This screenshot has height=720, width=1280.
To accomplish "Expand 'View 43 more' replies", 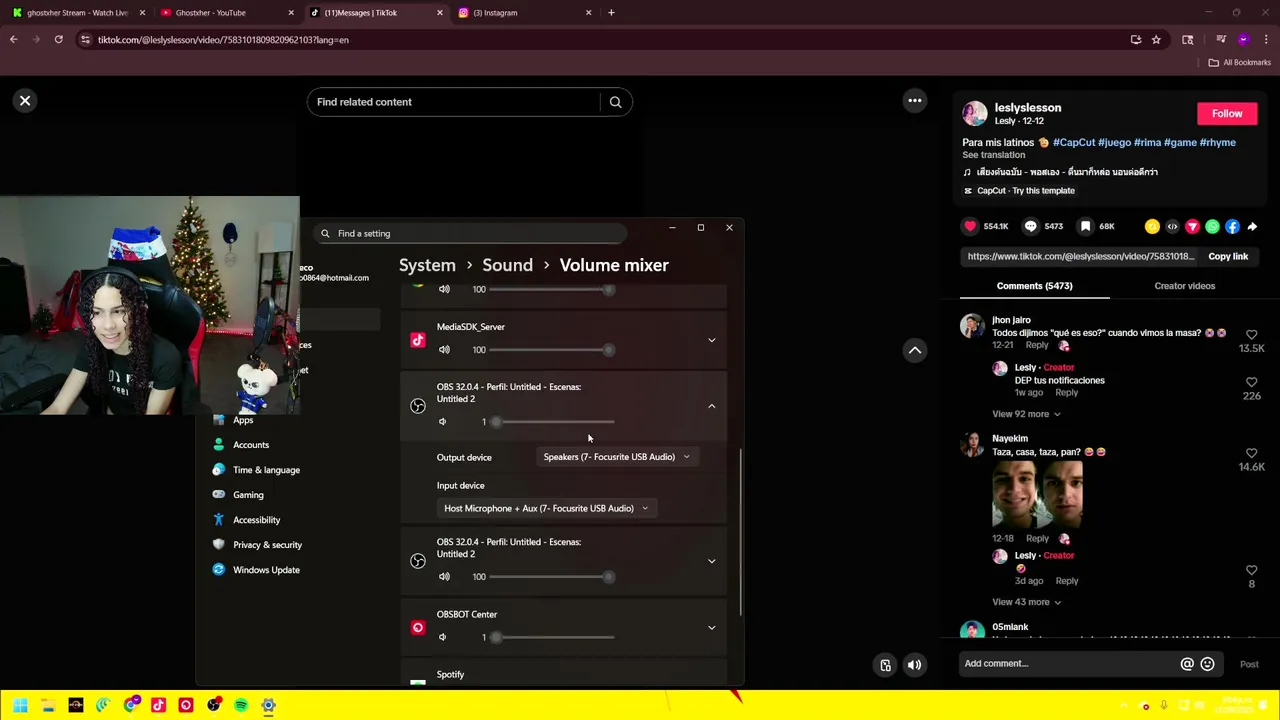I will tap(1026, 602).
